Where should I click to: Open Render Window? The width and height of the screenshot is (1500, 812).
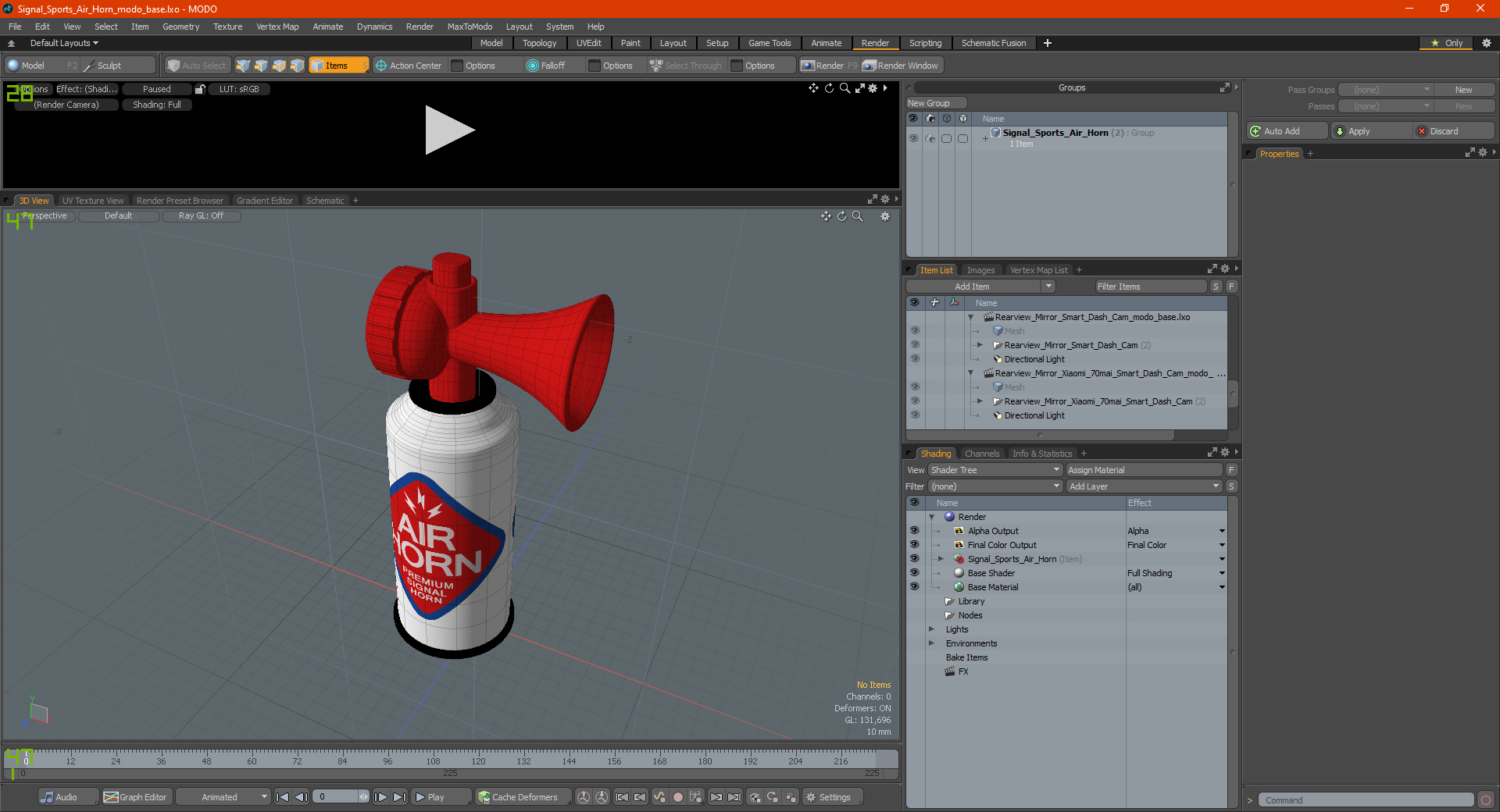tap(901, 66)
